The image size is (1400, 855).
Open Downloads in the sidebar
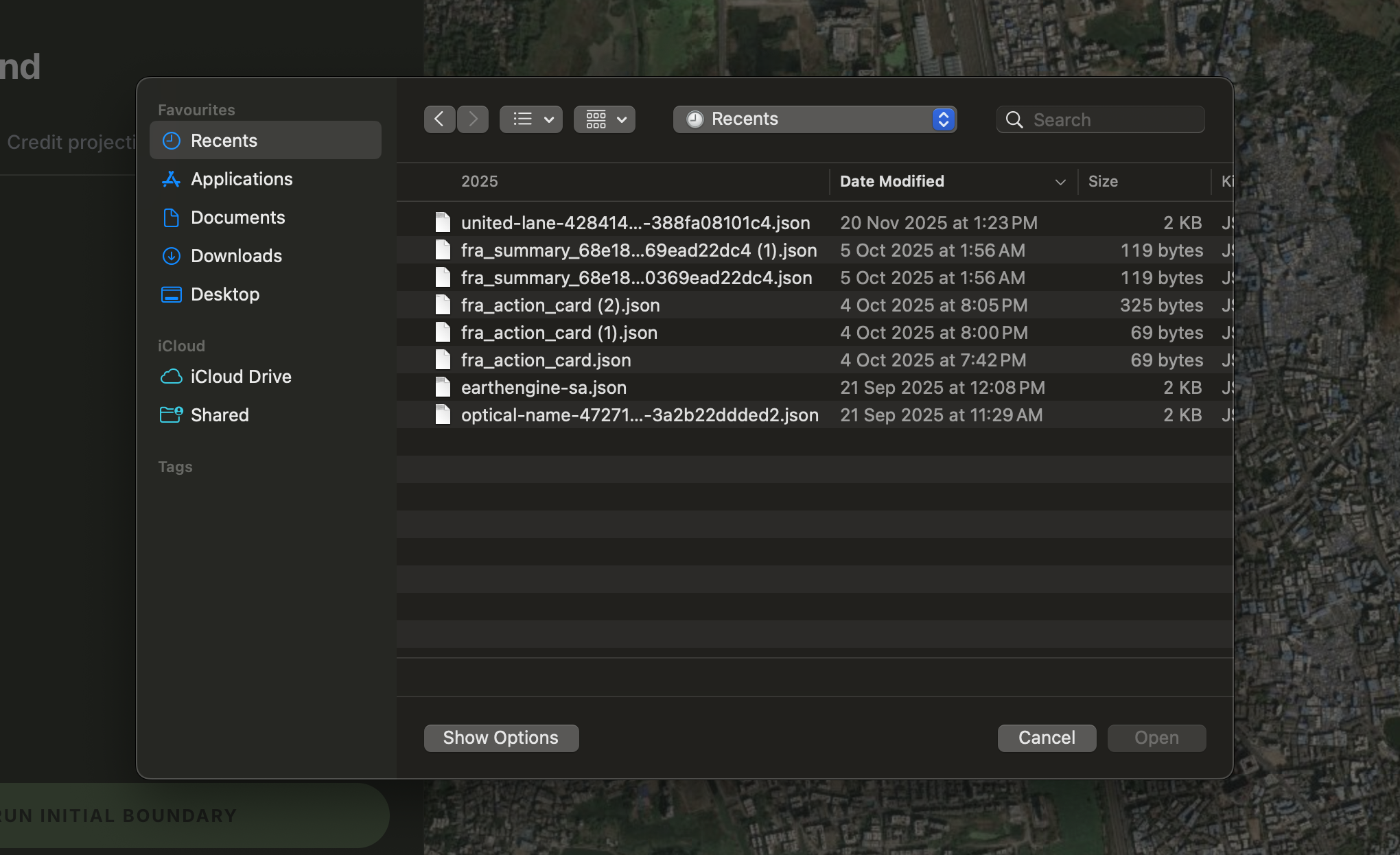266,256
